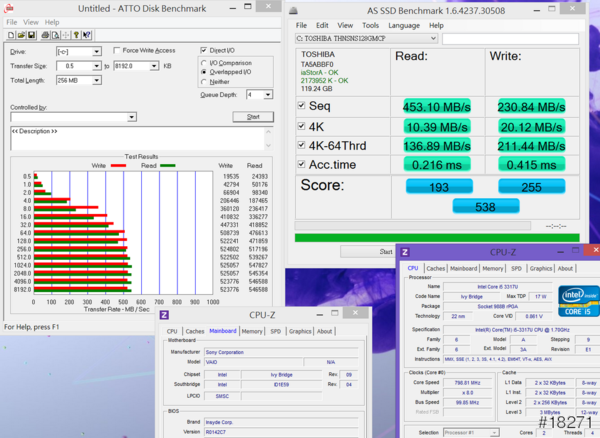This screenshot has width=600, height=438.
Task: Expand the Total Length dropdown
Action: click(97, 79)
